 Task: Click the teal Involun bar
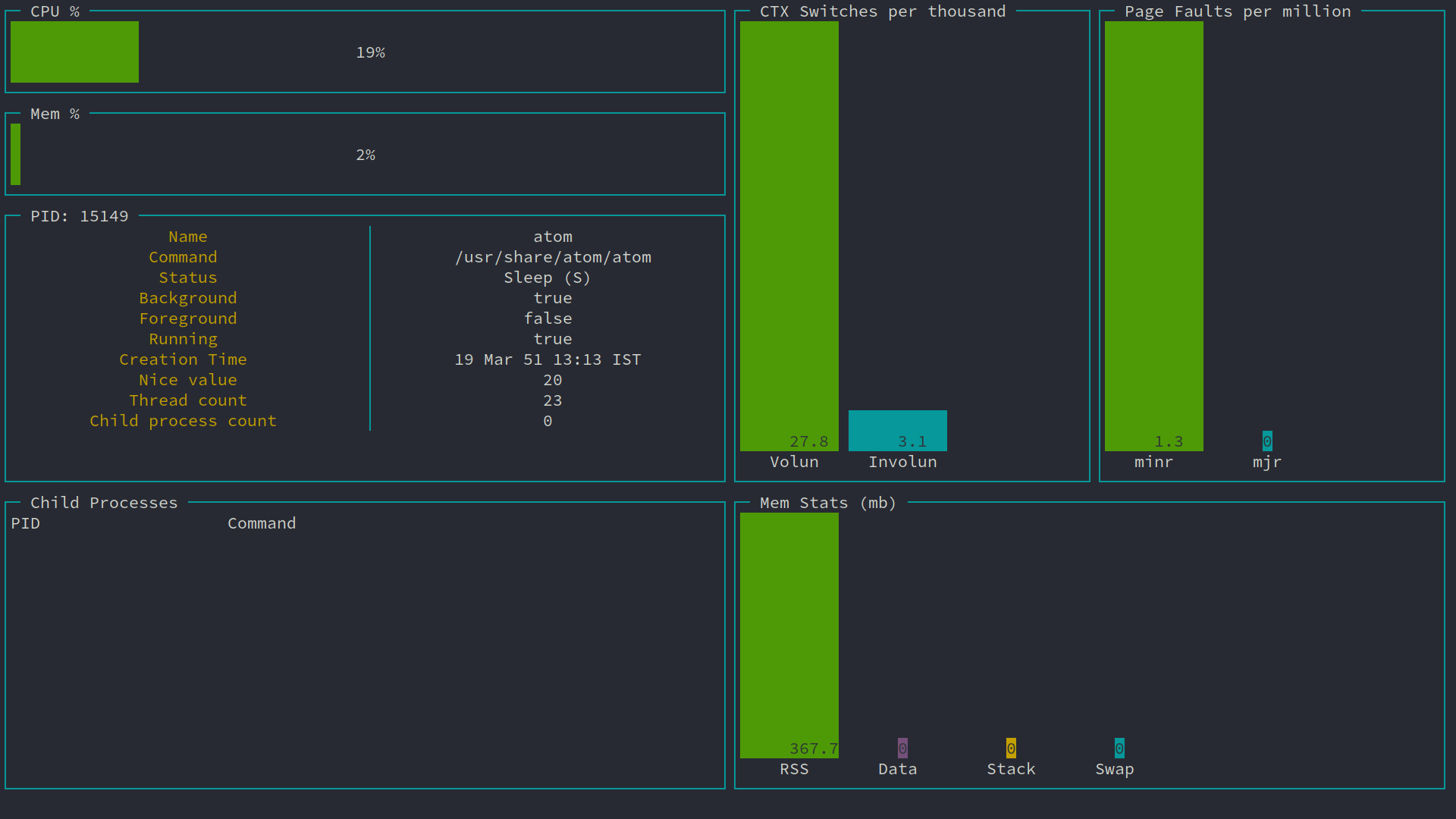tap(897, 430)
